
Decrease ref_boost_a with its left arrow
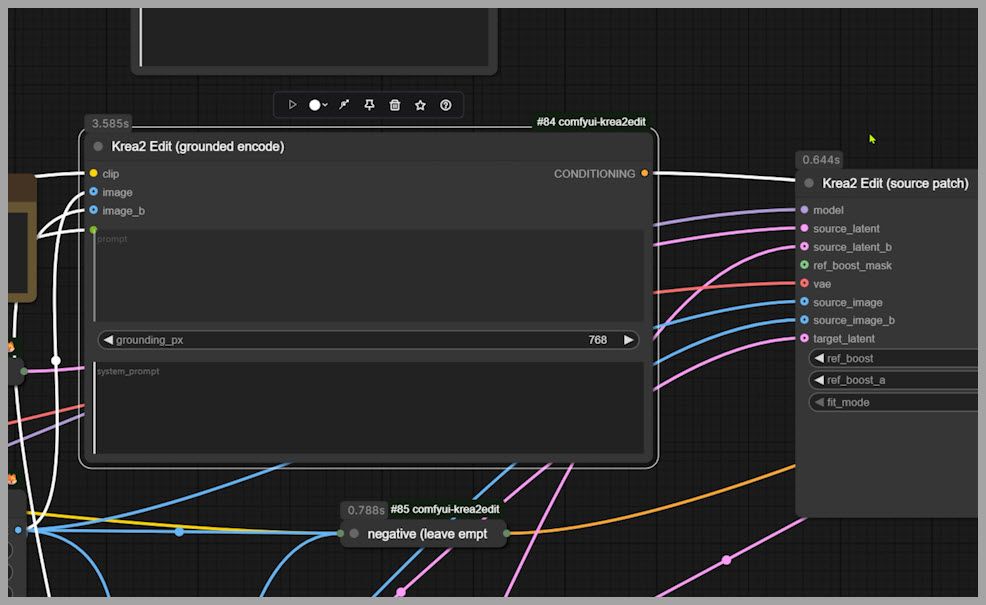(x=819, y=380)
